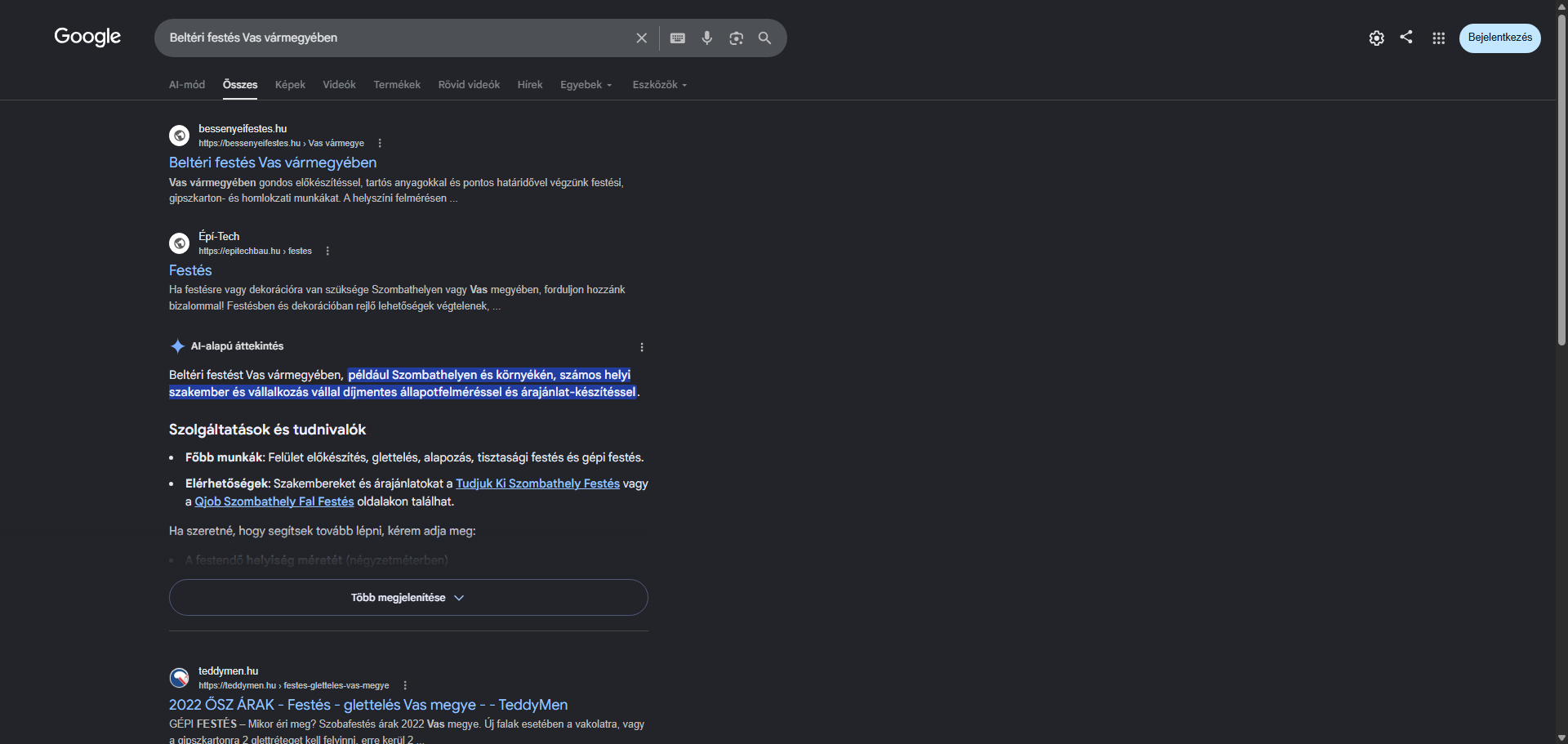Screen dimensions: 1568x744
Task: Open the Google apps grid
Action: click(x=1439, y=38)
